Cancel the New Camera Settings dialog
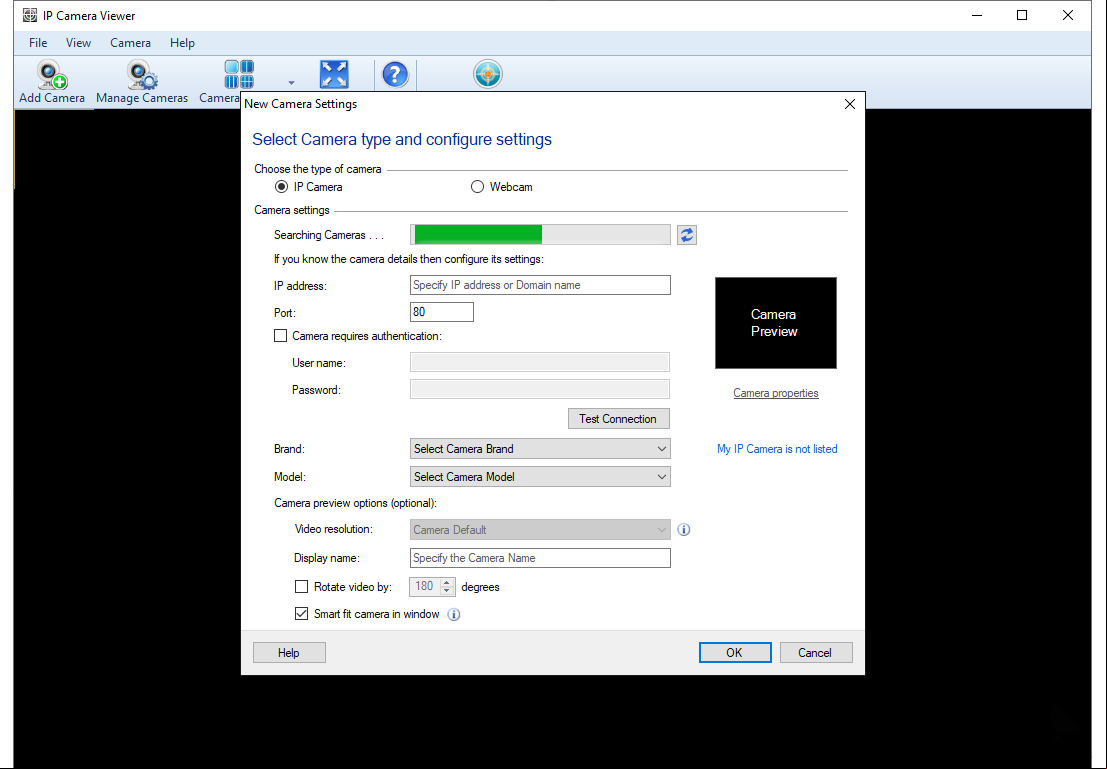This screenshot has width=1107, height=769. coord(815,652)
